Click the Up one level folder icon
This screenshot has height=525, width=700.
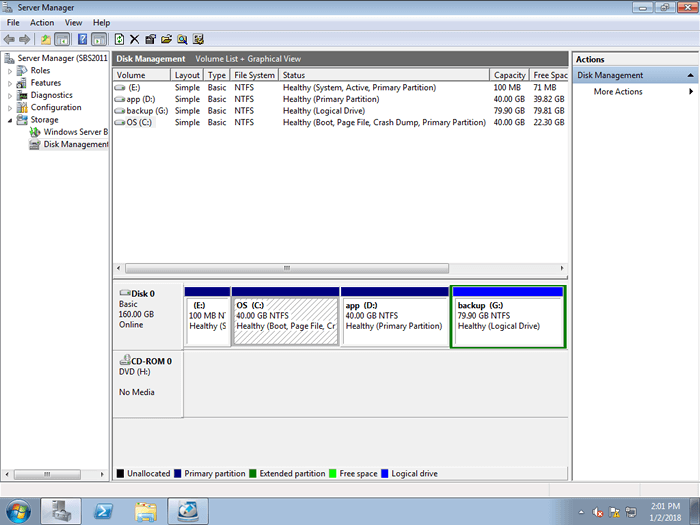click(46, 39)
